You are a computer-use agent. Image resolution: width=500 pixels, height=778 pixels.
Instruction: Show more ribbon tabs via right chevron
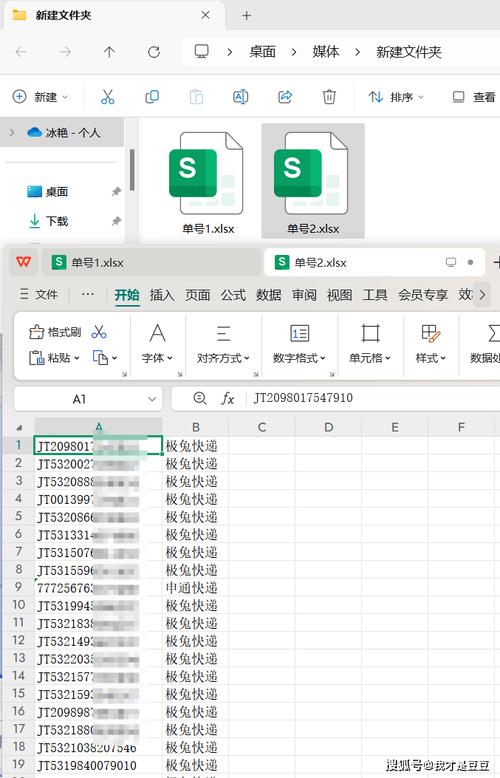(x=482, y=295)
